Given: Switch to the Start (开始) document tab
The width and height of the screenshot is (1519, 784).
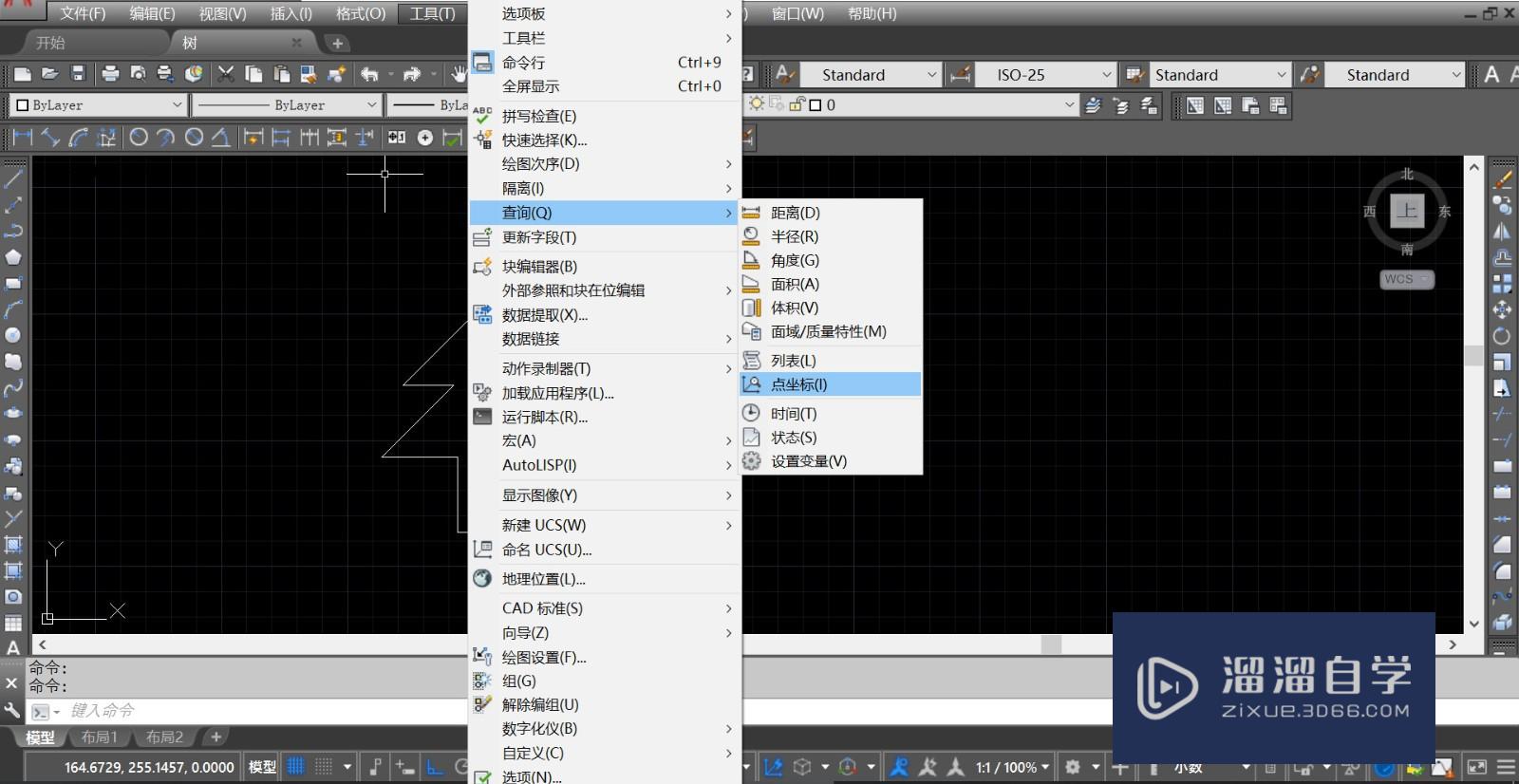Looking at the screenshot, I should 50,43.
